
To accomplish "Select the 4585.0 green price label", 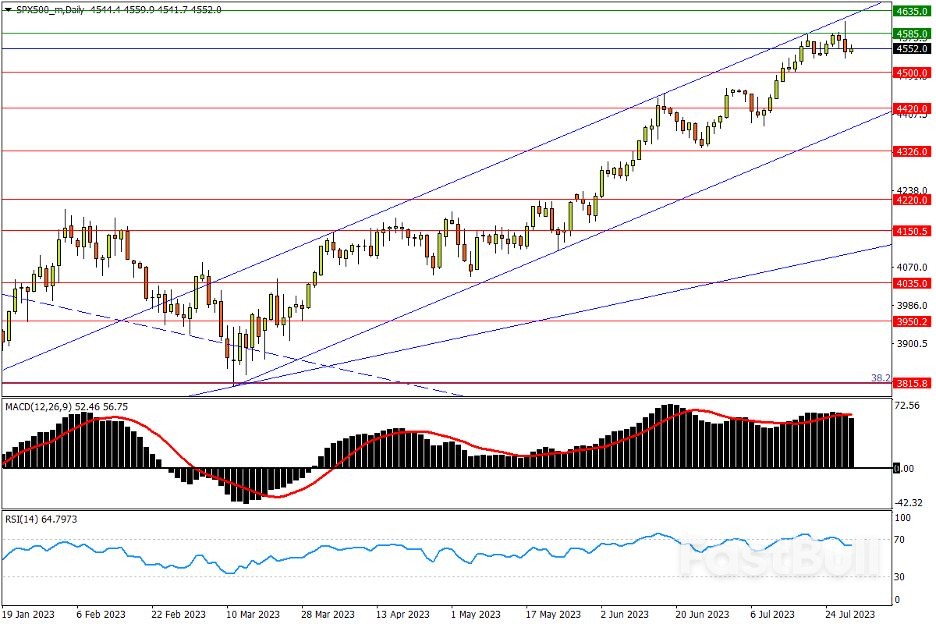I will click(x=912, y=33).
